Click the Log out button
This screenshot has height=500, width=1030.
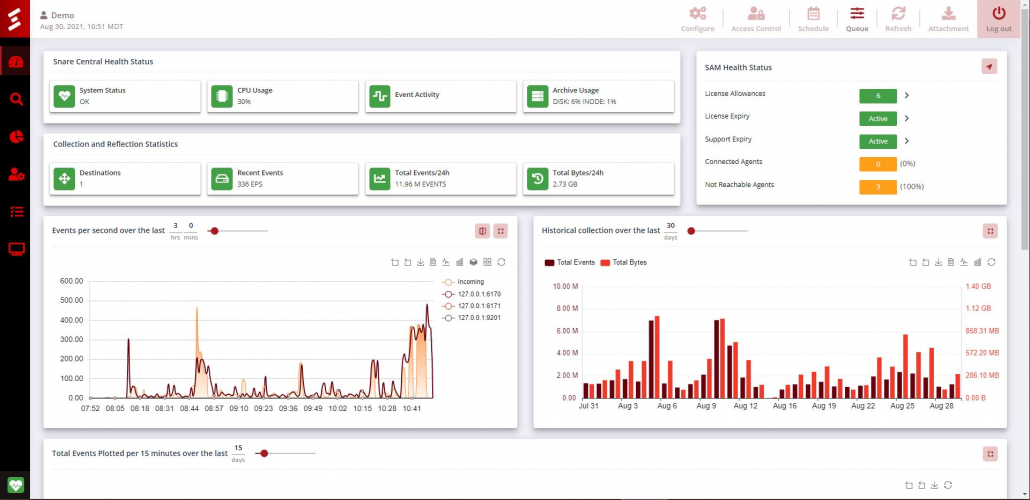point(998,19)
